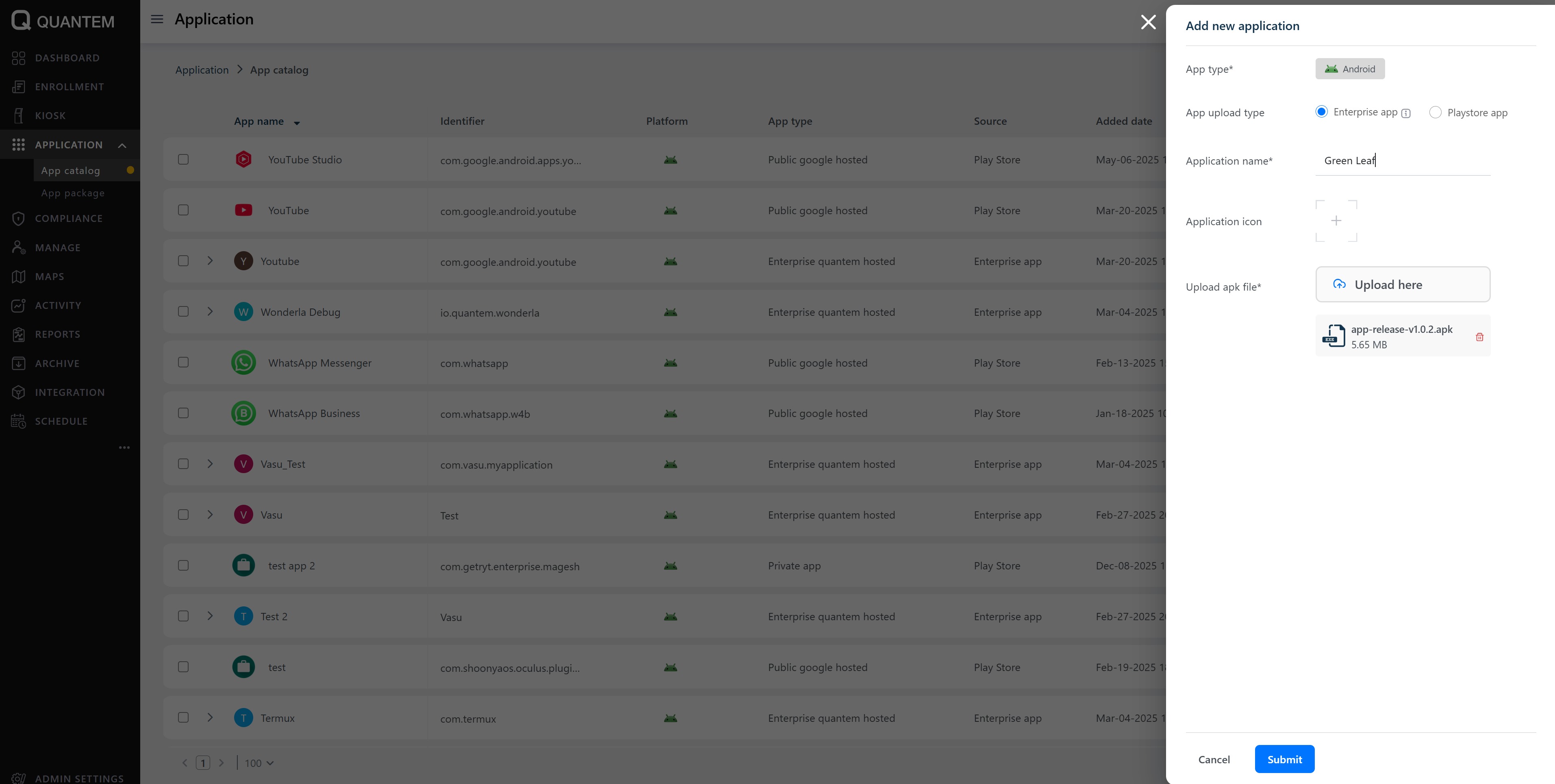Open the hamburger menu beside Application title
The width and height of the screenshot is (1555, 784).
[x=157, y=20]
